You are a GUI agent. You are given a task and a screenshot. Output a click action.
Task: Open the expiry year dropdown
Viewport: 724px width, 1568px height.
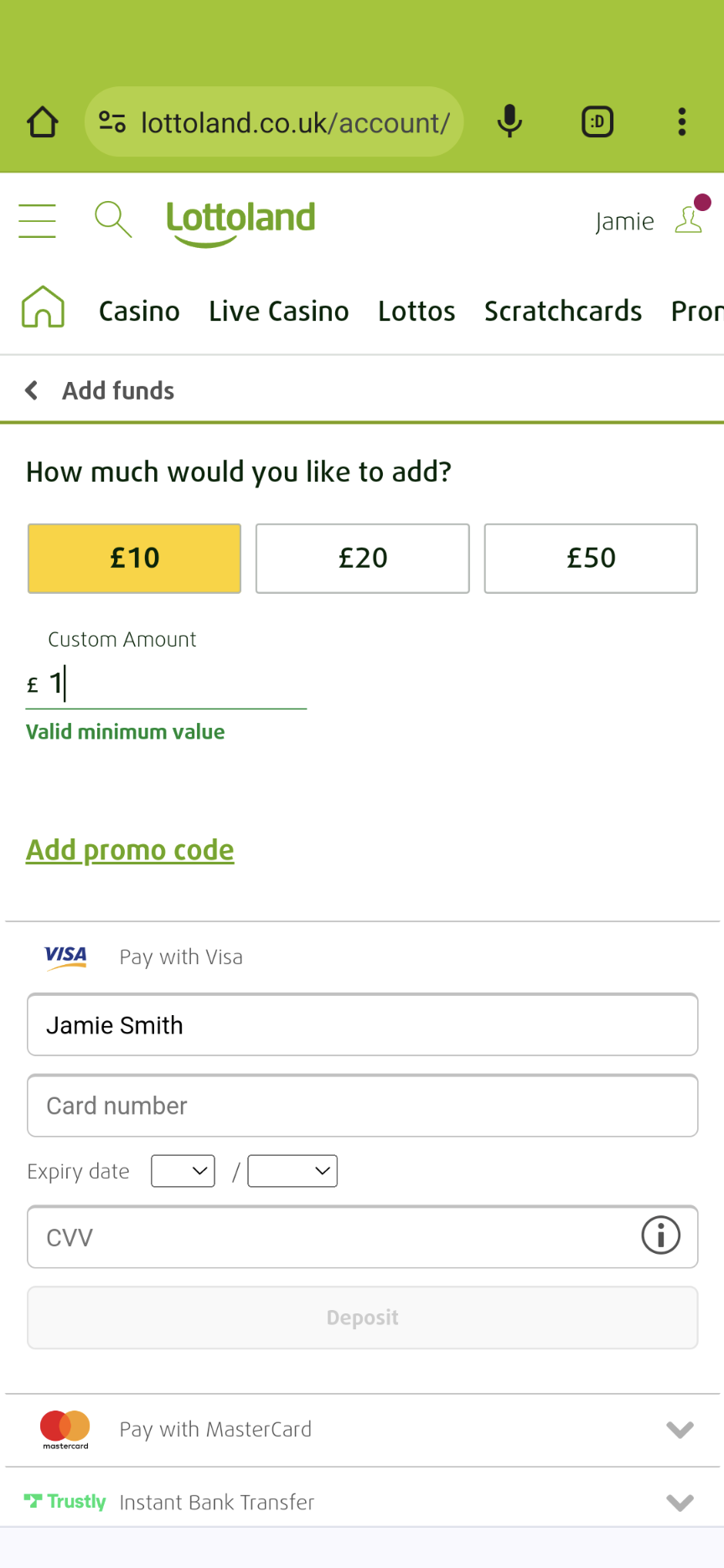click(292, 1171)
